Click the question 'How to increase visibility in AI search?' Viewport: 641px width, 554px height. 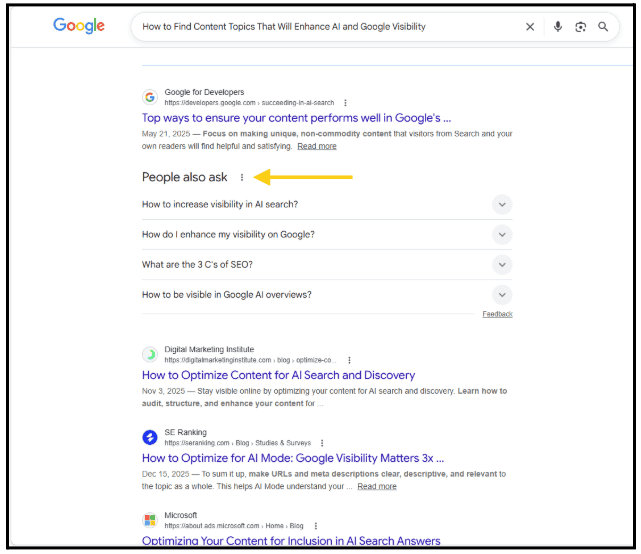click(220, 204)
